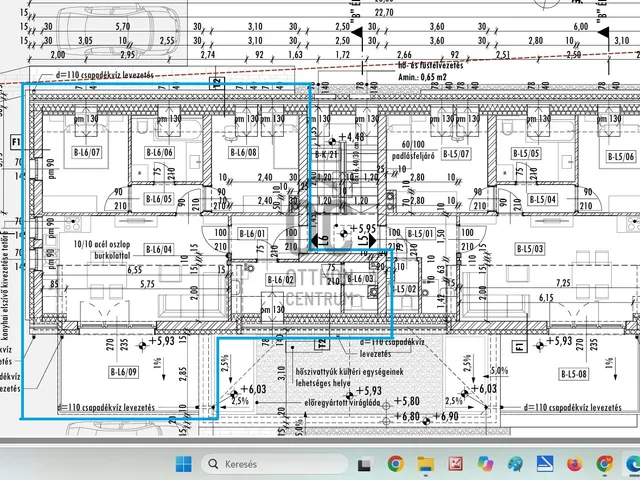Launch Firefox from the taskbar
This screenshot has width=640, height=480.
(x=575, y=464)
